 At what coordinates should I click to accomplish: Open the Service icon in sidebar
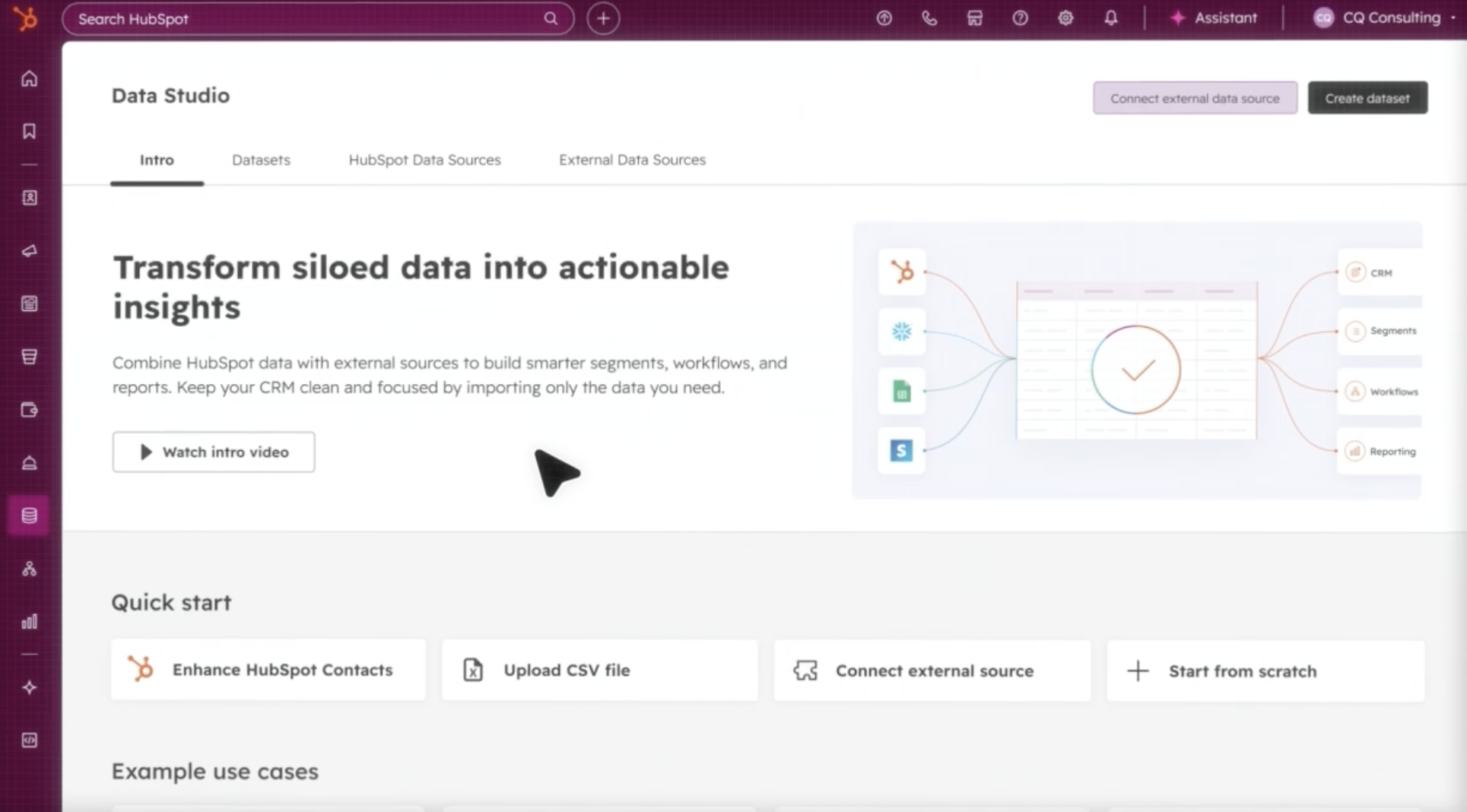point(29,463)
